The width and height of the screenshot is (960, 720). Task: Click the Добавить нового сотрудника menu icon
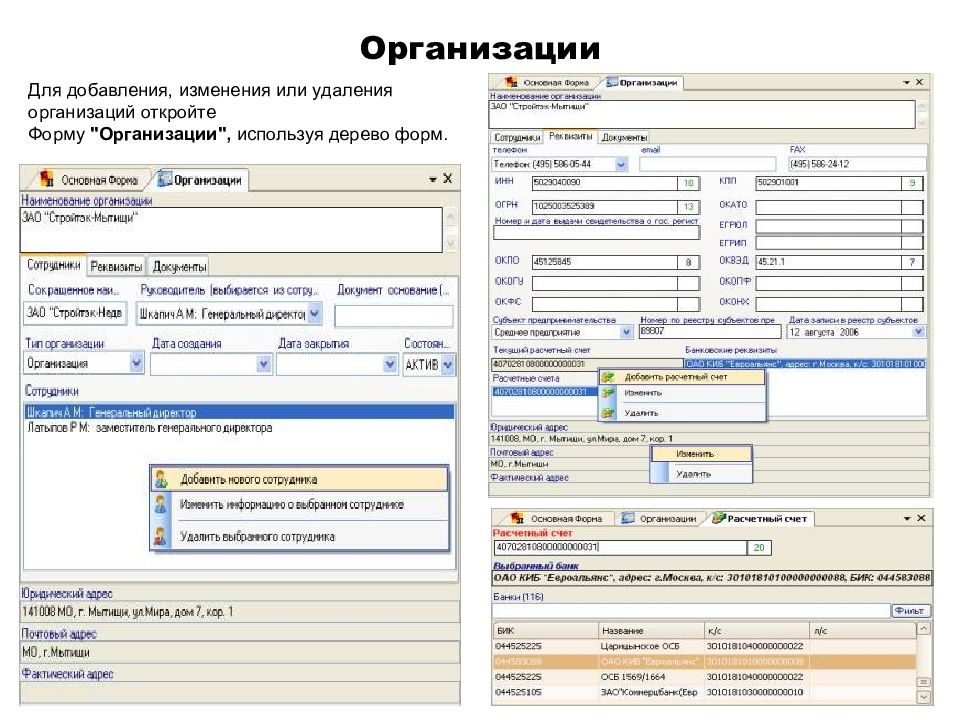[161, 479]
